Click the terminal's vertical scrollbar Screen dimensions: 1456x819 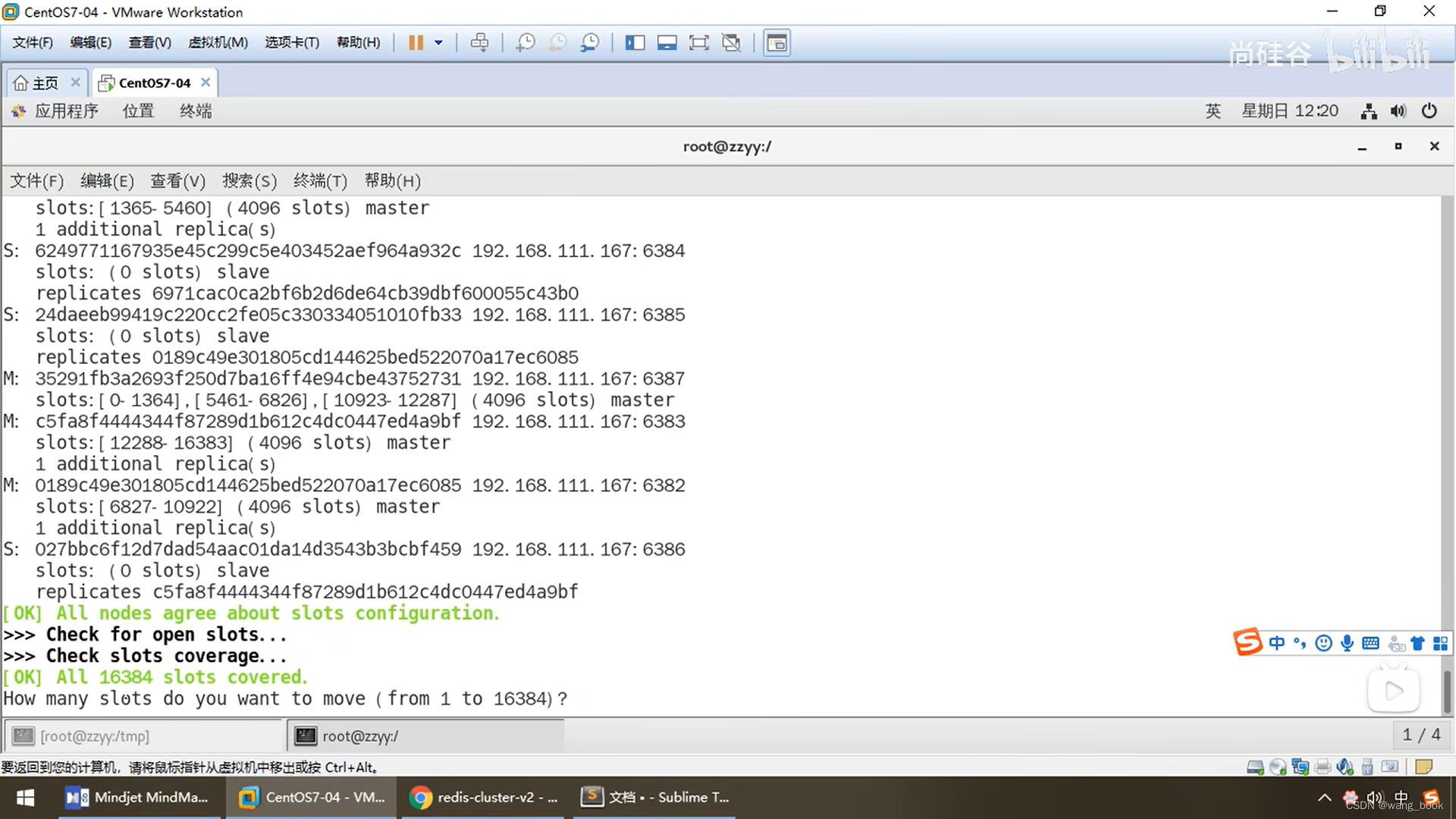[x=1447, y=690]
